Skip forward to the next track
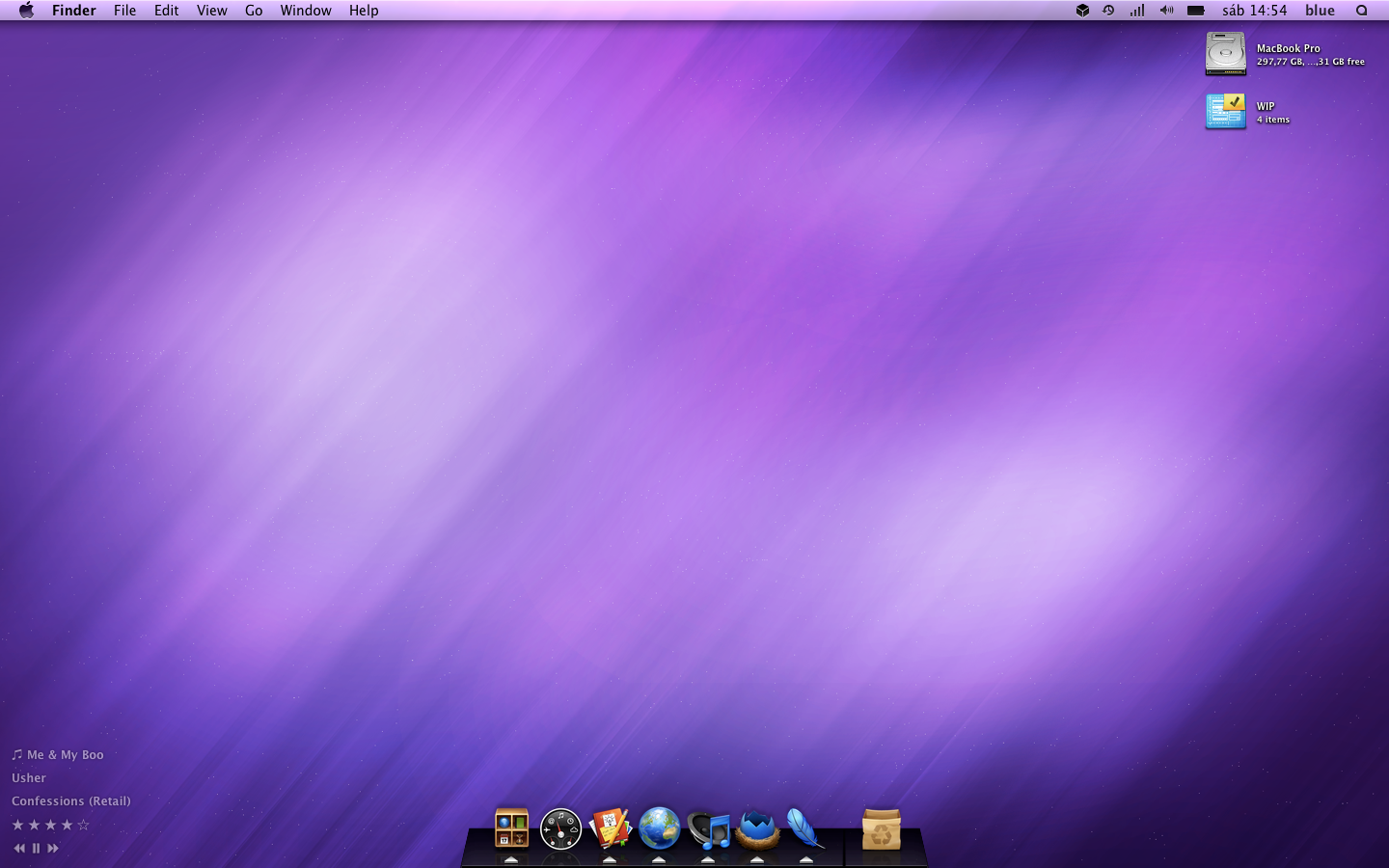Screen dimensions: 1389x868 click(53, 849)
